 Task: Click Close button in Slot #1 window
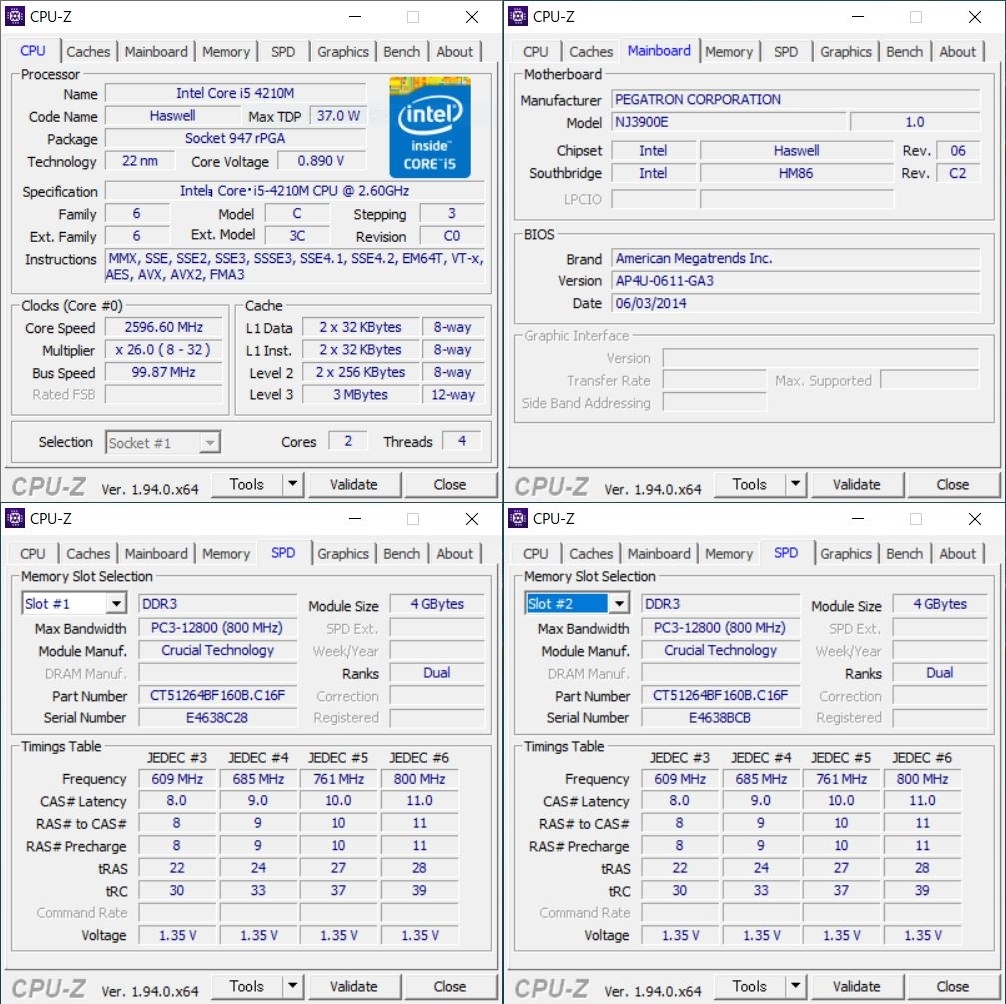click(x=450, y=986)
